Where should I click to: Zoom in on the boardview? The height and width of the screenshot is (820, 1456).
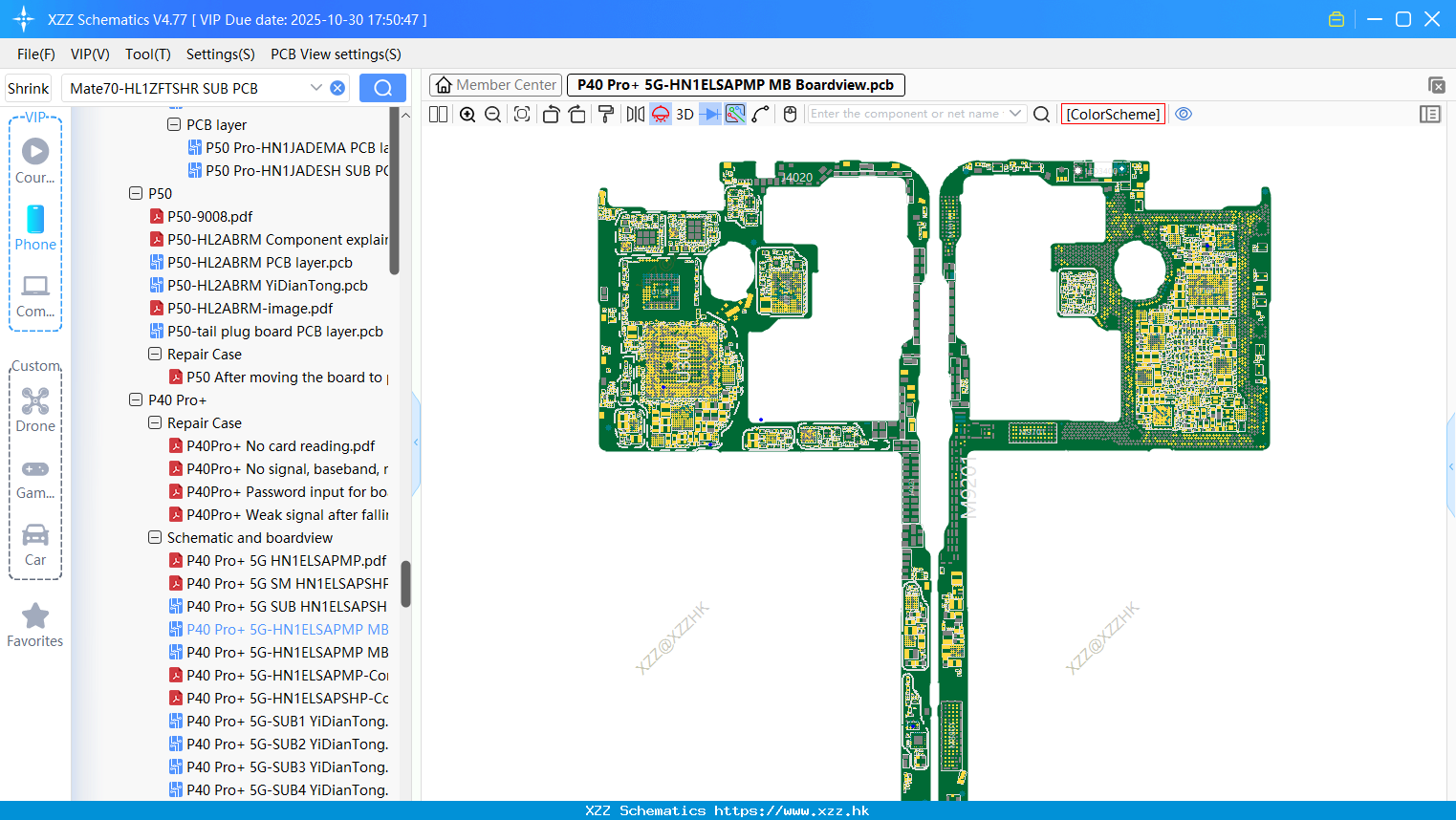(x=467, y=114)
